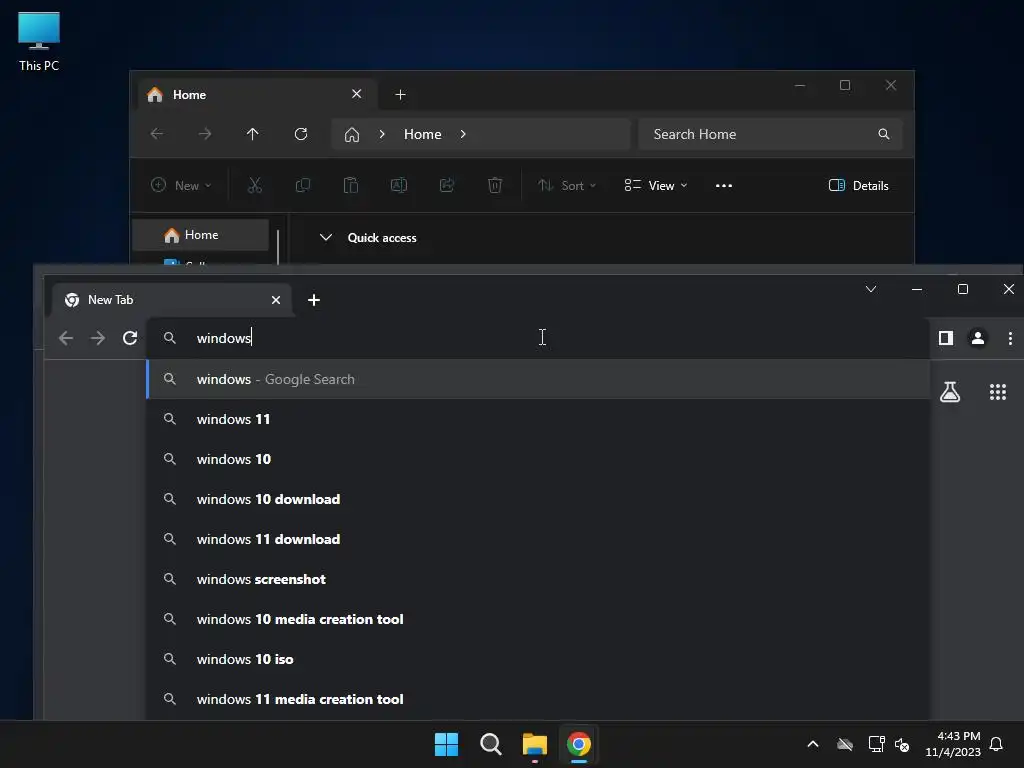Close the Home tab in File Explorer
This screenshot has width=1024, height=768.
[357, 94]
